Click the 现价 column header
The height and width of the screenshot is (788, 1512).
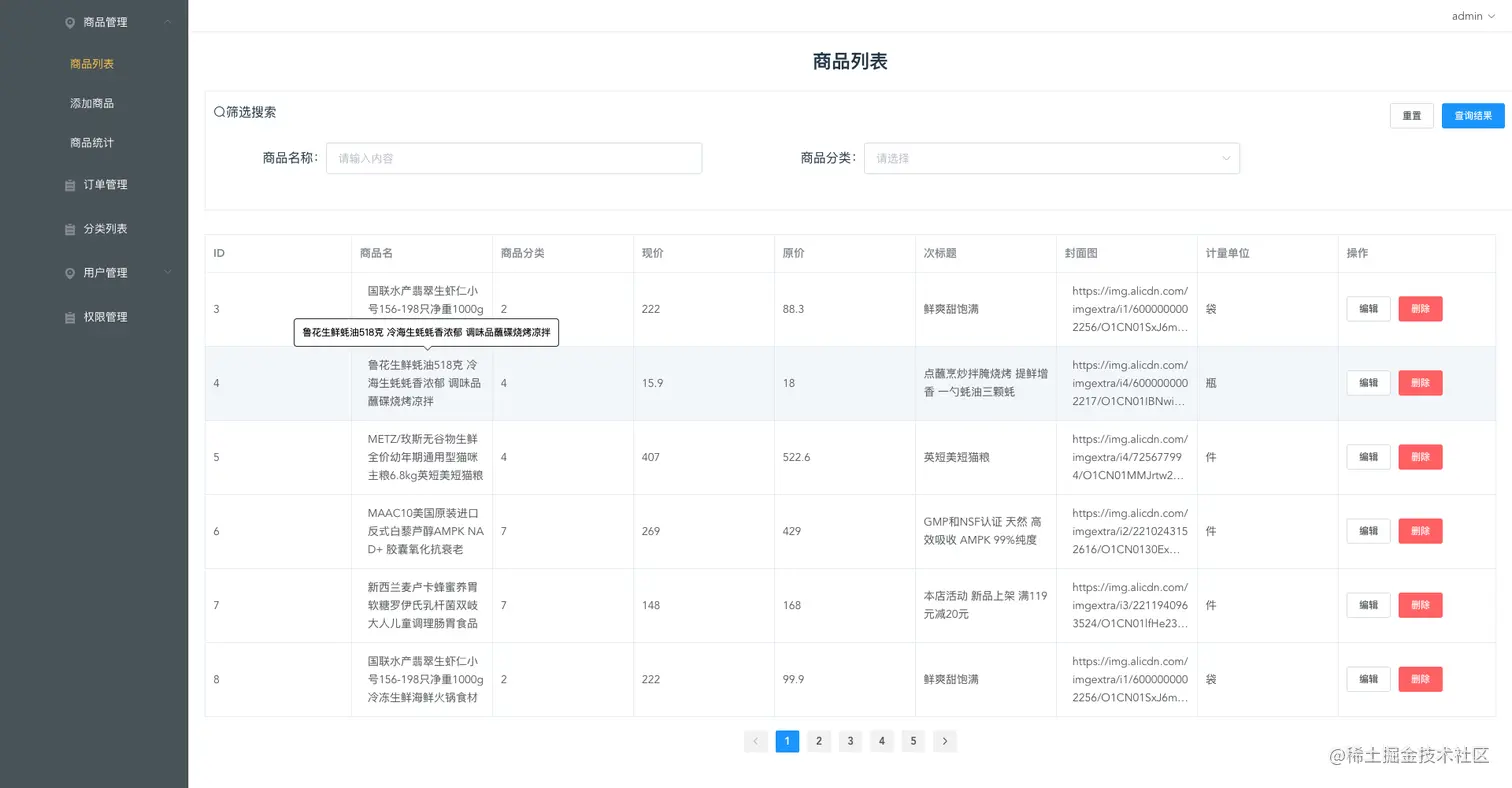653,253
